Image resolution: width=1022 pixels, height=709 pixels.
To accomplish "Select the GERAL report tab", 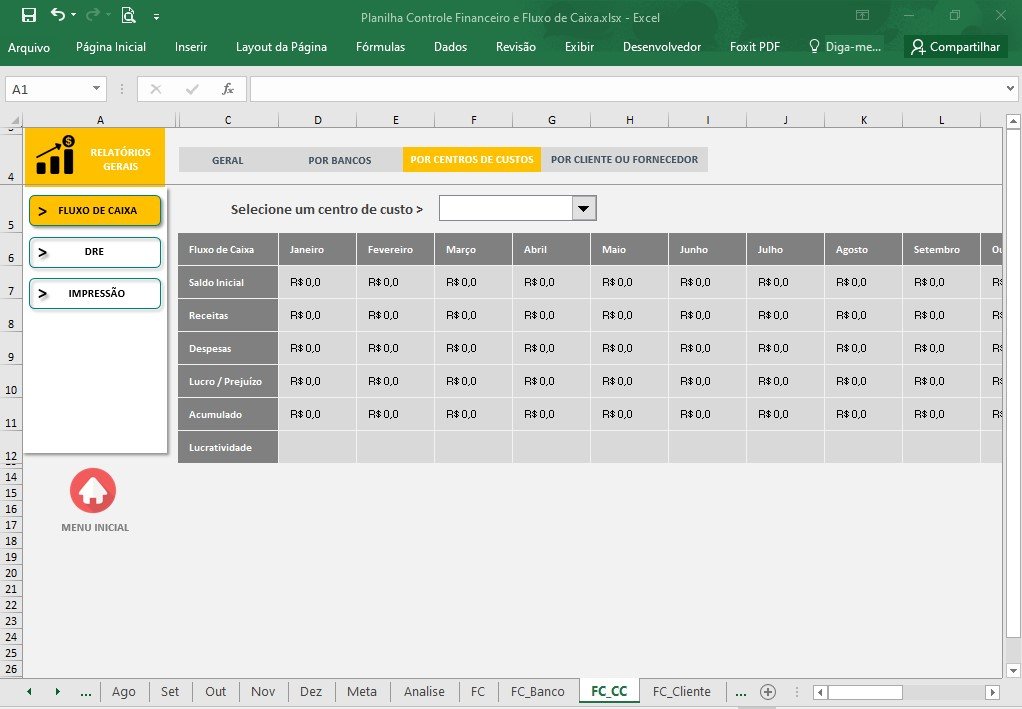I will point(227,160).
